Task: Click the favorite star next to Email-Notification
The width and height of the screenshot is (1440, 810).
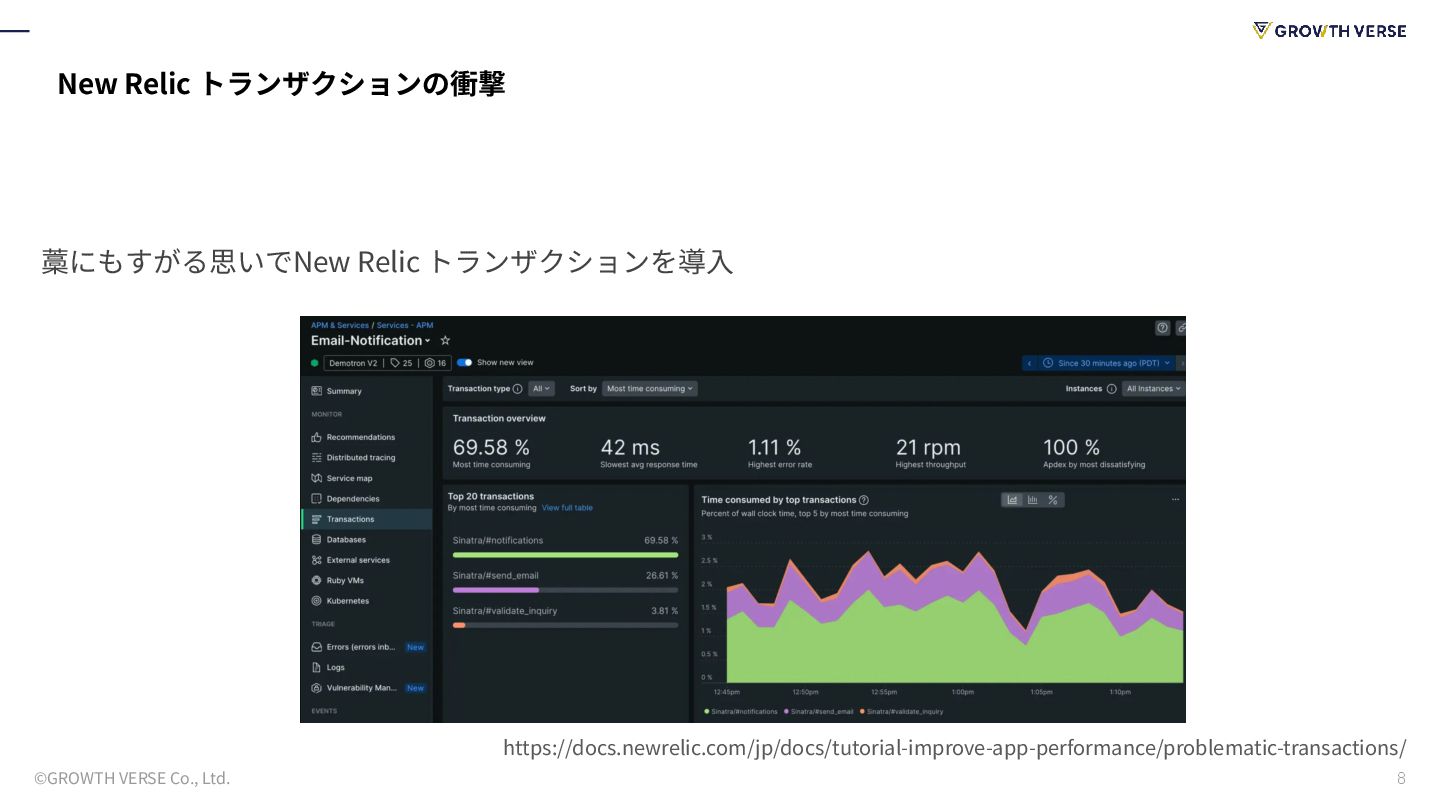Action: pyautogui.click(x=445, y=340)
